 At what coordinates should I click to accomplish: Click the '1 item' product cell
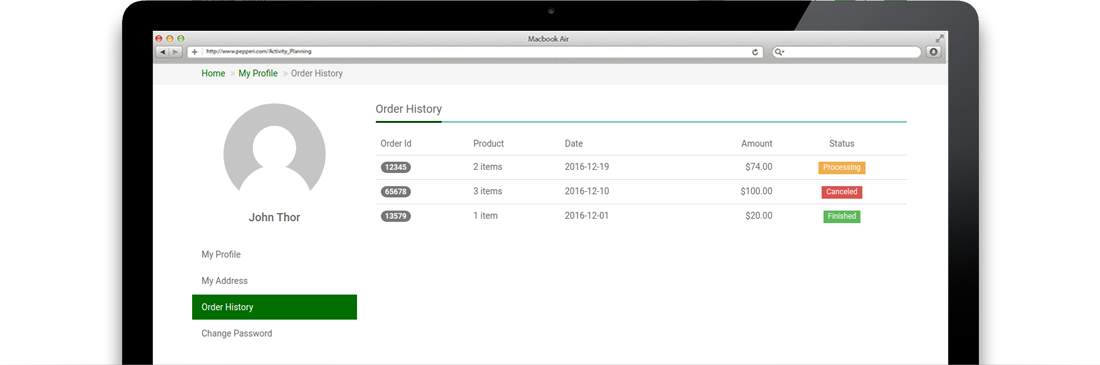pyautogui.click(x=485, y=215)
